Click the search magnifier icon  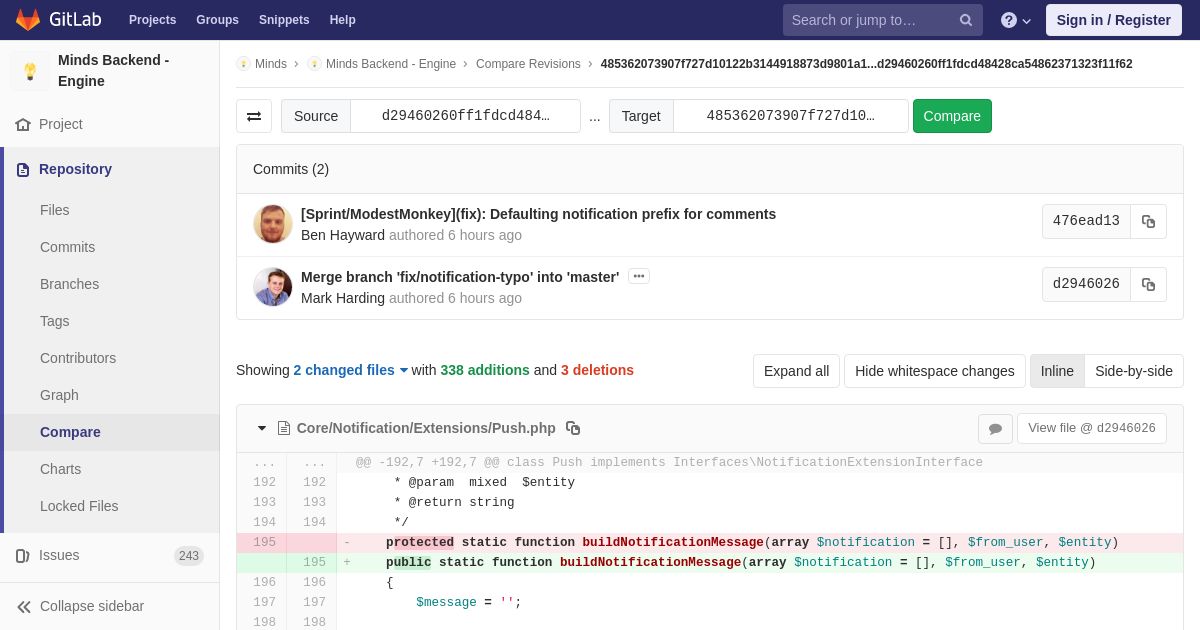tap(965, 20)
